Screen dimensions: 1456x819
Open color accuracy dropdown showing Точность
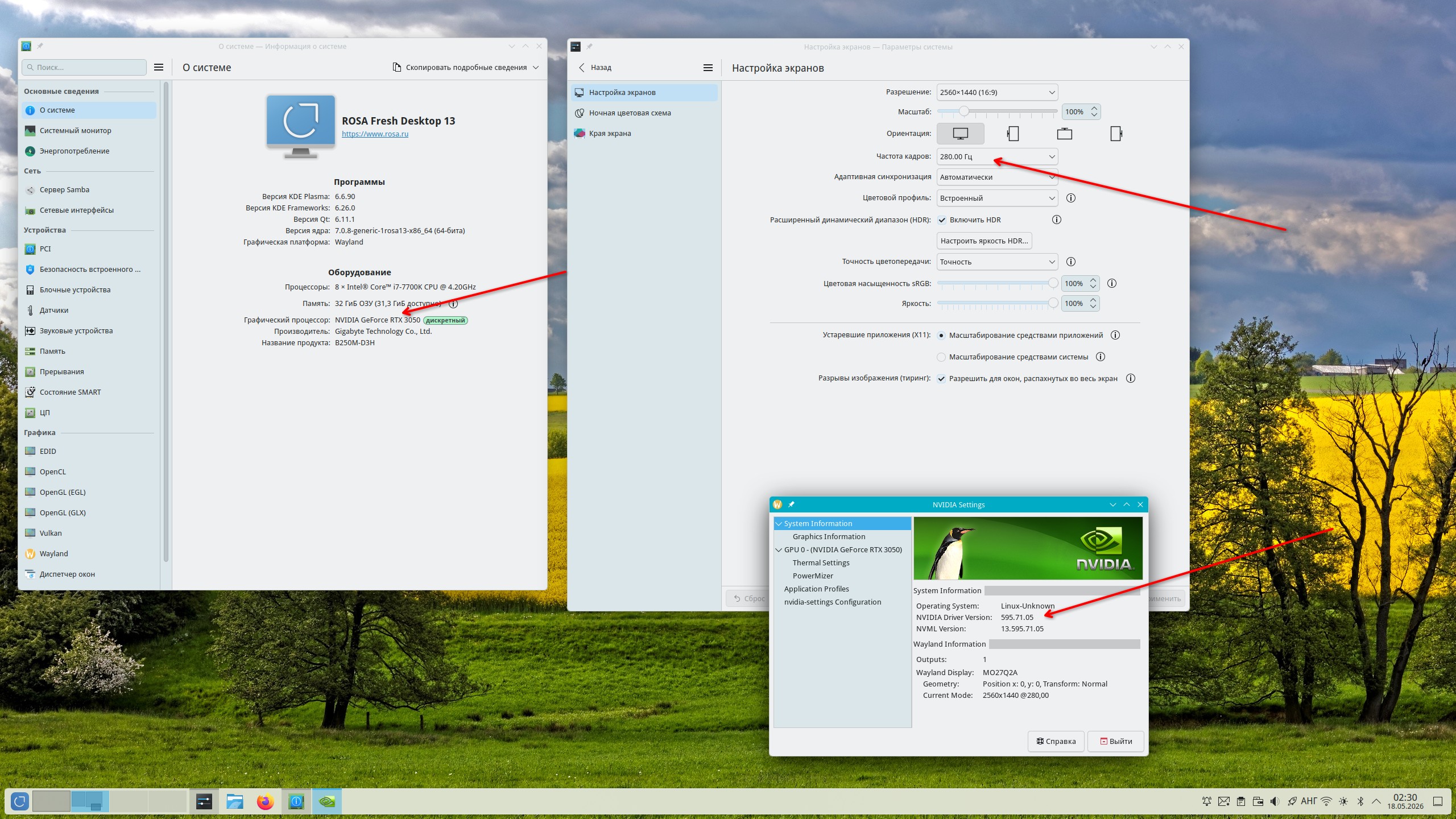(x=997, y=262)
